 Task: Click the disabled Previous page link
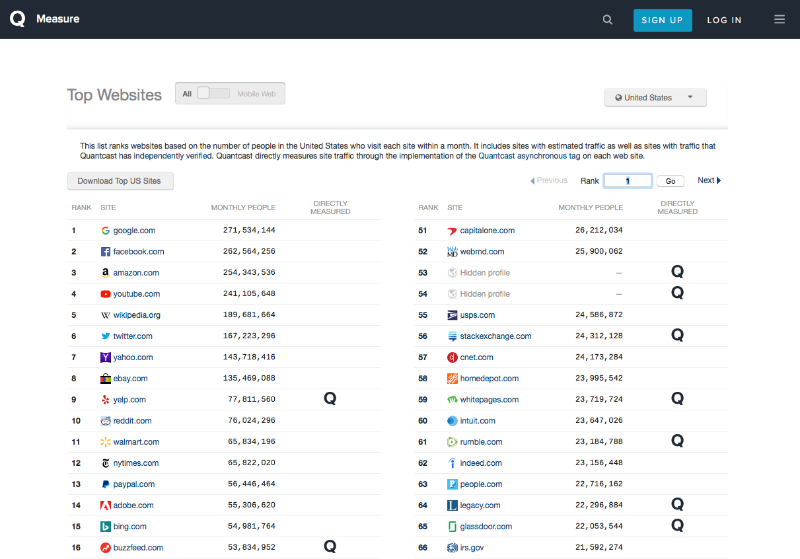click(548, 181)
